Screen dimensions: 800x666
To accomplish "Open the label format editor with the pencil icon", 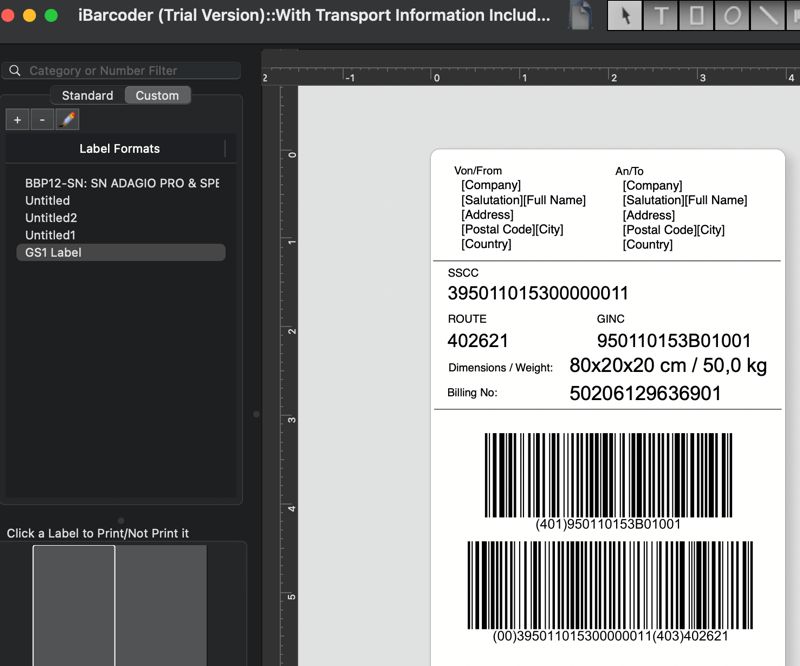I will pos(67,119).
